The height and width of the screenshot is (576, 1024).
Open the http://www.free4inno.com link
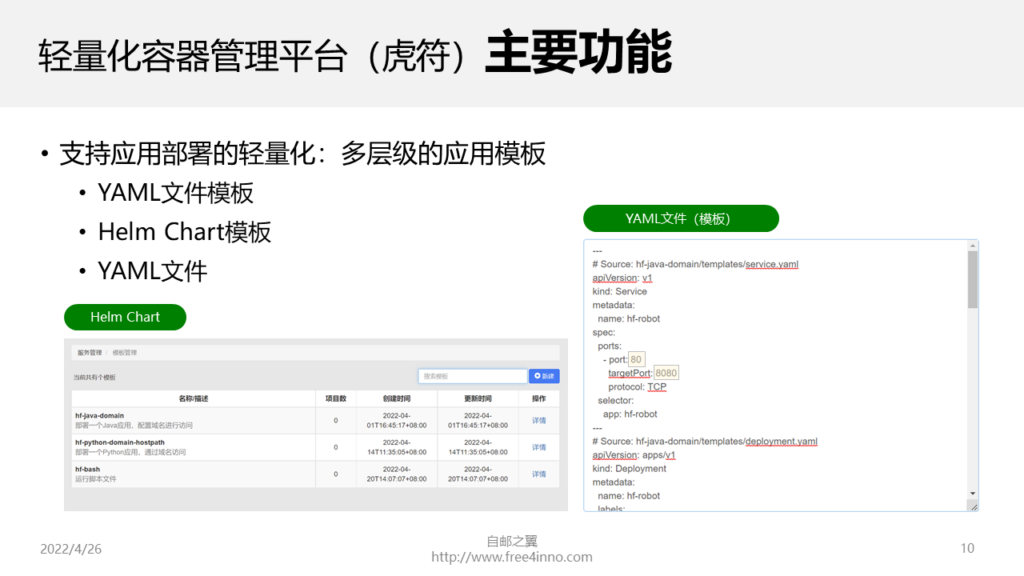click(x=512, y=557)
